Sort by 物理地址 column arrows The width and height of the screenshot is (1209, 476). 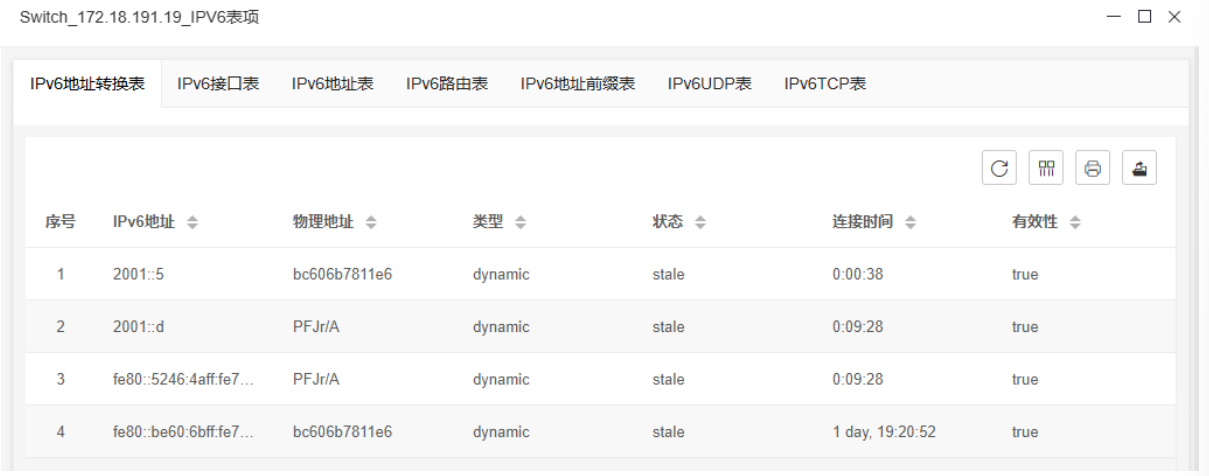pos(370,222)
